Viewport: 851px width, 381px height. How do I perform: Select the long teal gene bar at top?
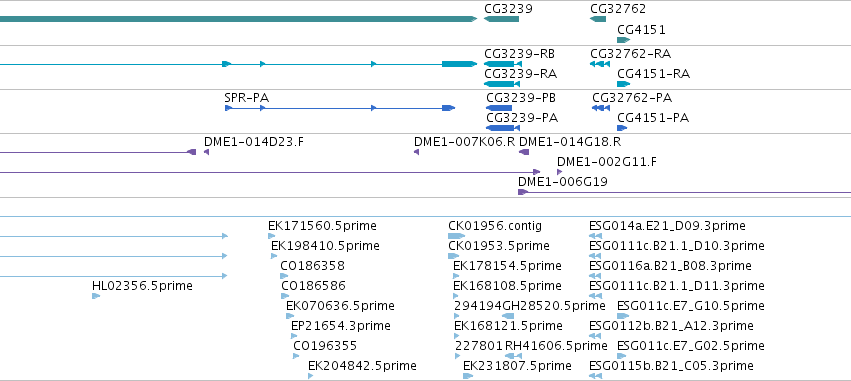coord(238,19)
